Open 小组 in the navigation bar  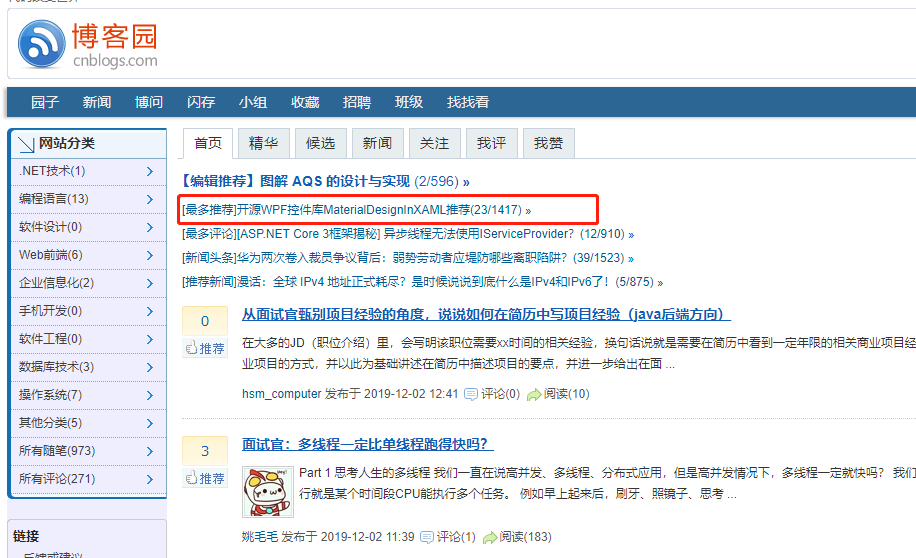[x=253, y=102]
